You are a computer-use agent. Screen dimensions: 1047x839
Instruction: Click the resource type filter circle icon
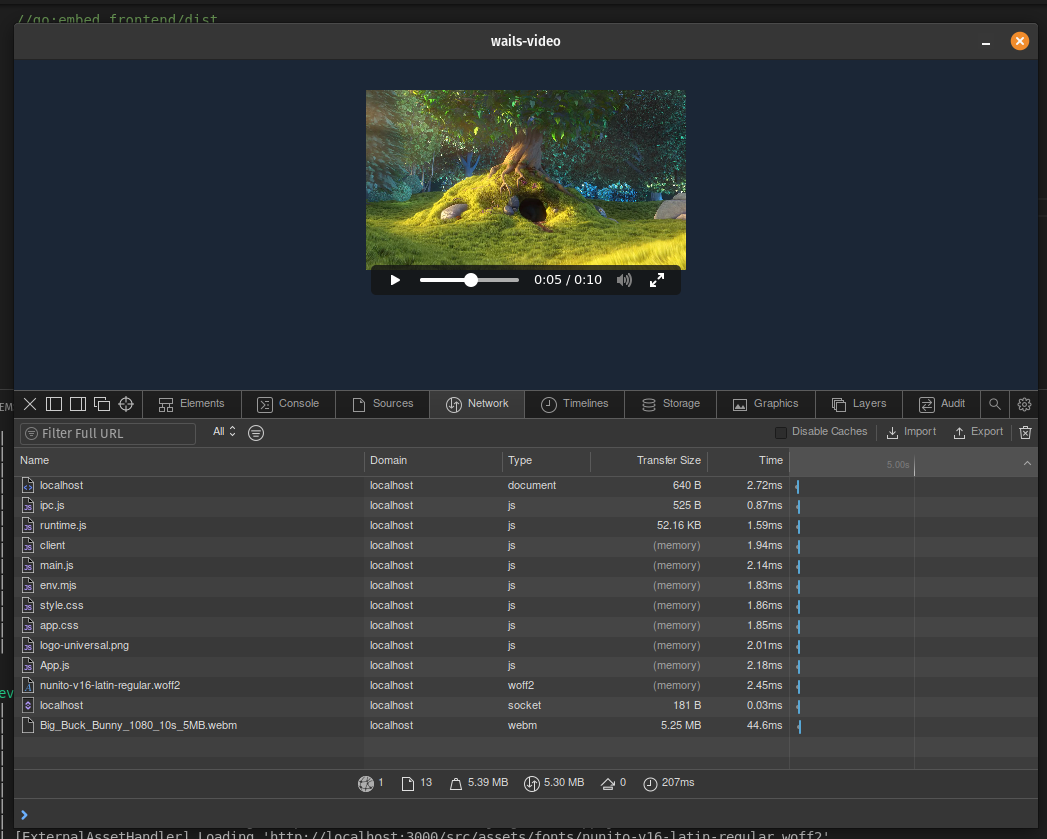(256, 432)
